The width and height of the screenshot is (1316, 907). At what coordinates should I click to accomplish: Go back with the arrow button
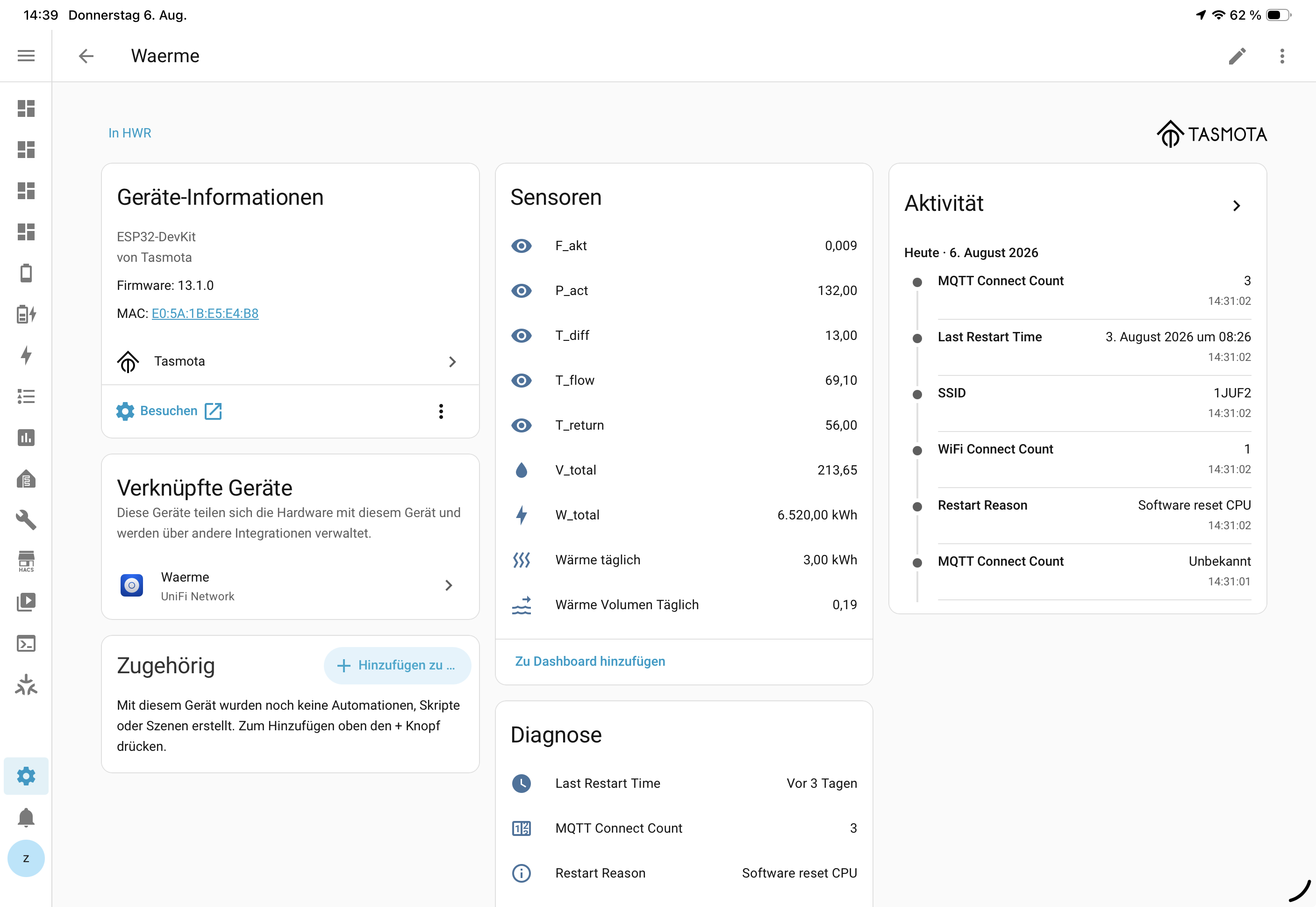coord(86,56)
